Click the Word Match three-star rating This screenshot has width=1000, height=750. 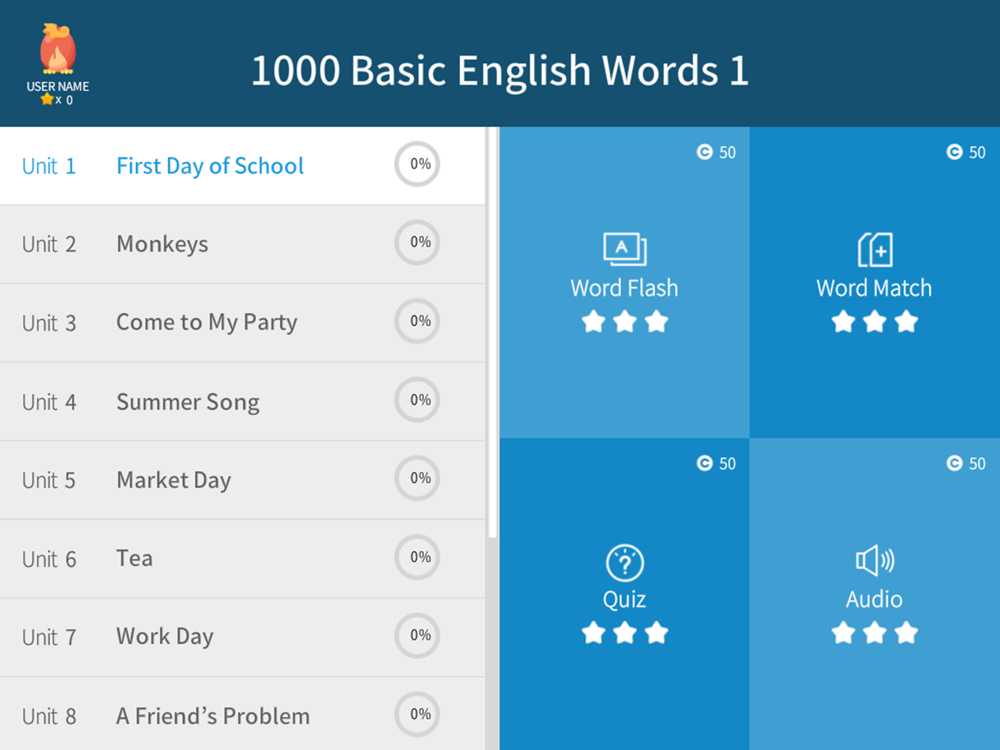point(875,322)
